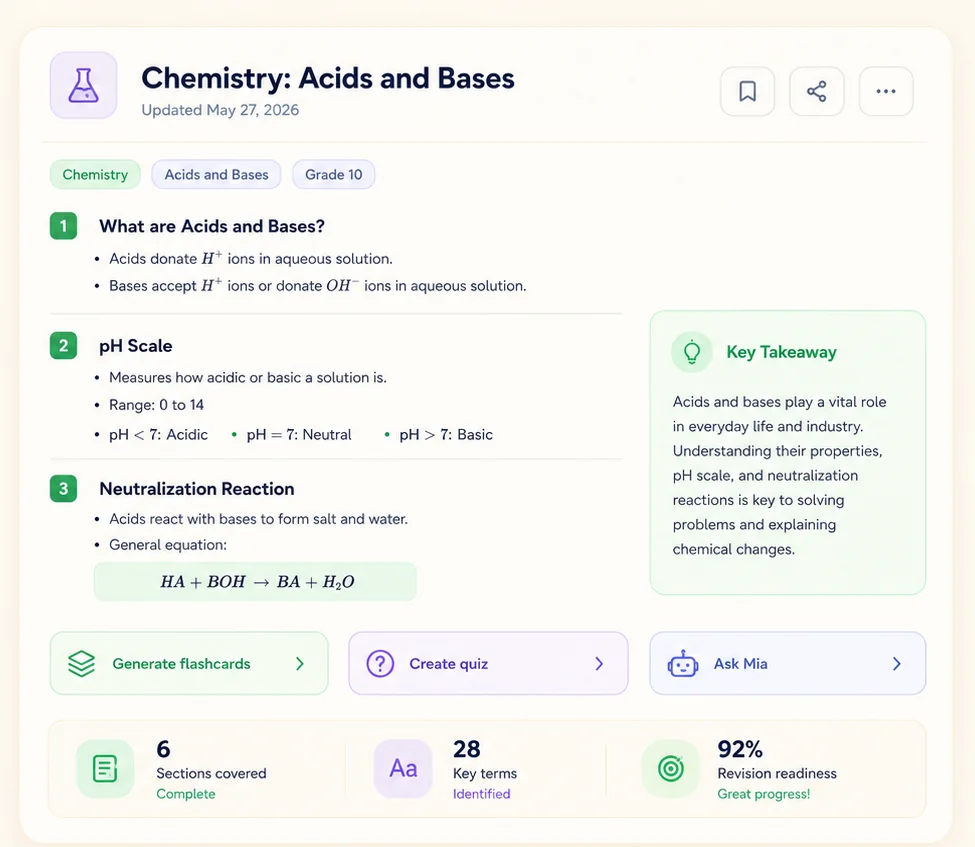Click the Aa key terms icon
Image resolution: width=975 pixels, height=847 pixels.
coord(403,769)
